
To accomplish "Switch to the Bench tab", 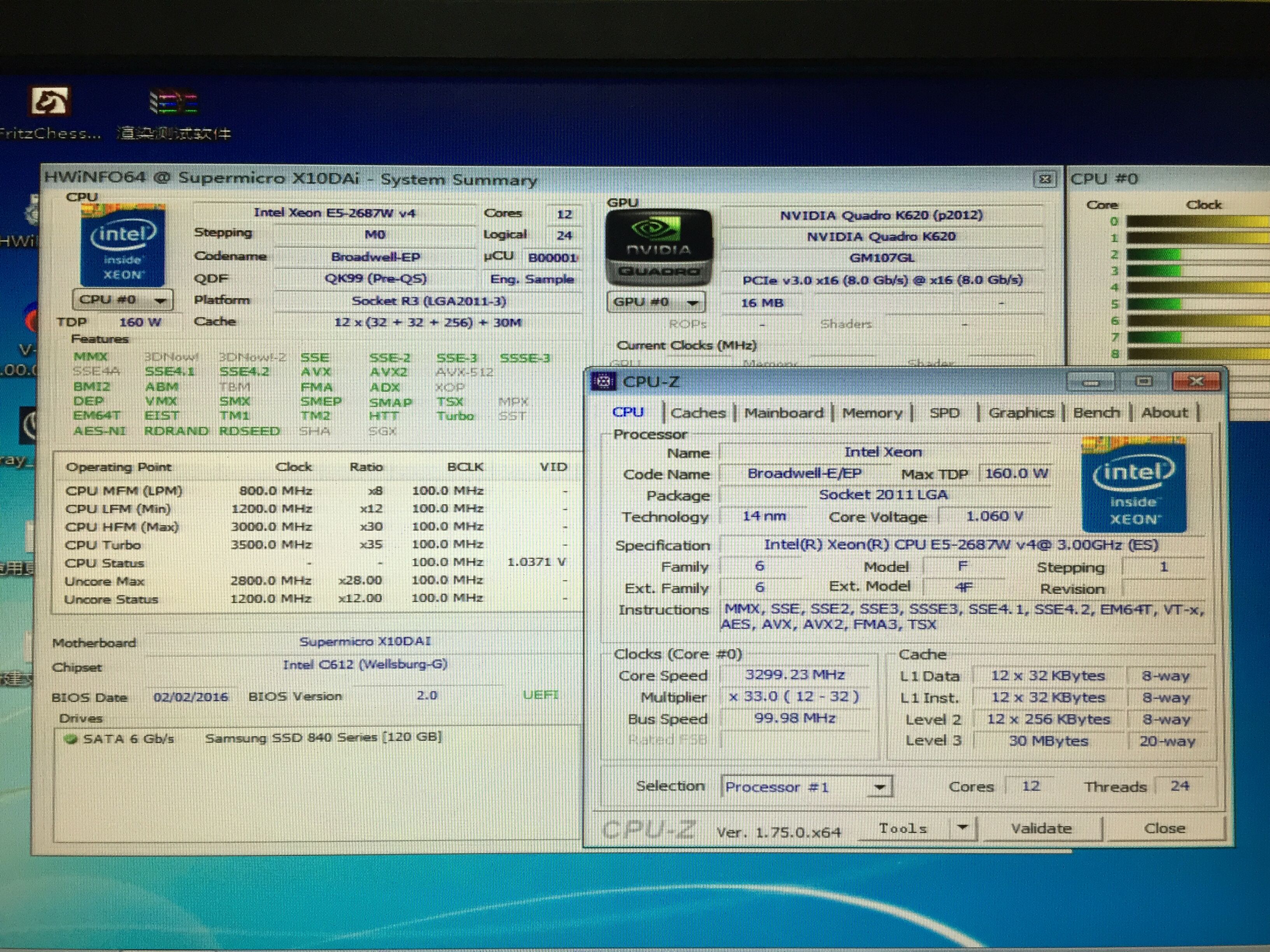I will [x=1096, y=413].
